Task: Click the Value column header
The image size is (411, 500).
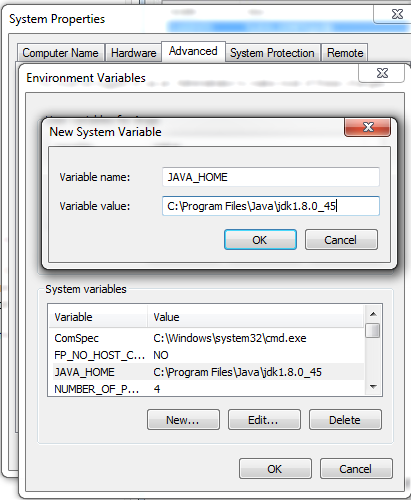Action: point(255,317)
